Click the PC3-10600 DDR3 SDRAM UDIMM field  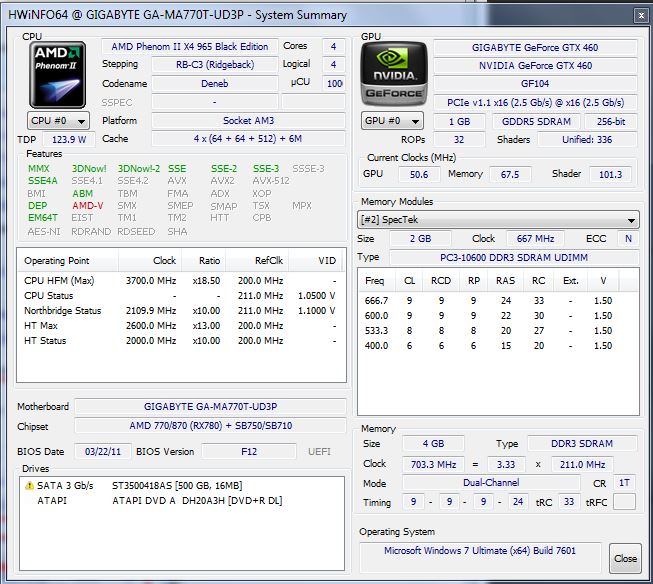pos(514,258)
